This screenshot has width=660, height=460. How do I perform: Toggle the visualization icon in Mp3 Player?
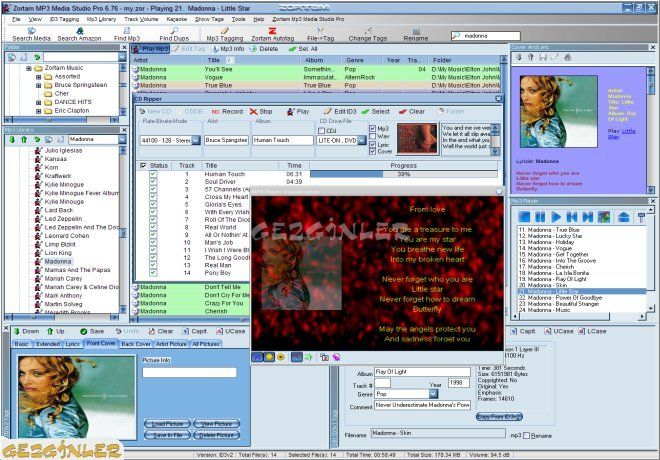[604, 217]
